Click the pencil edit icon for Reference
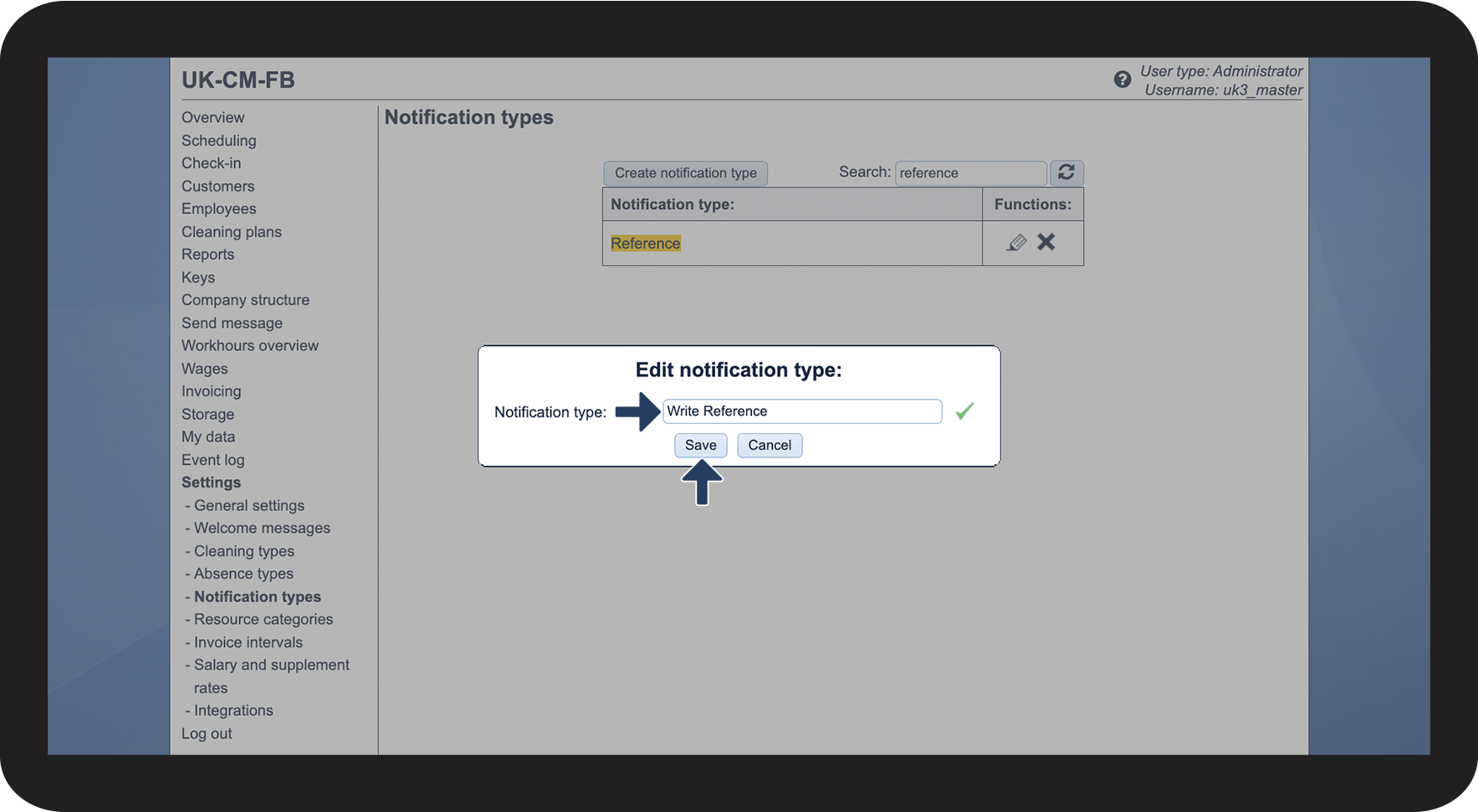The image size is (1478, 812). [1016, 243]
